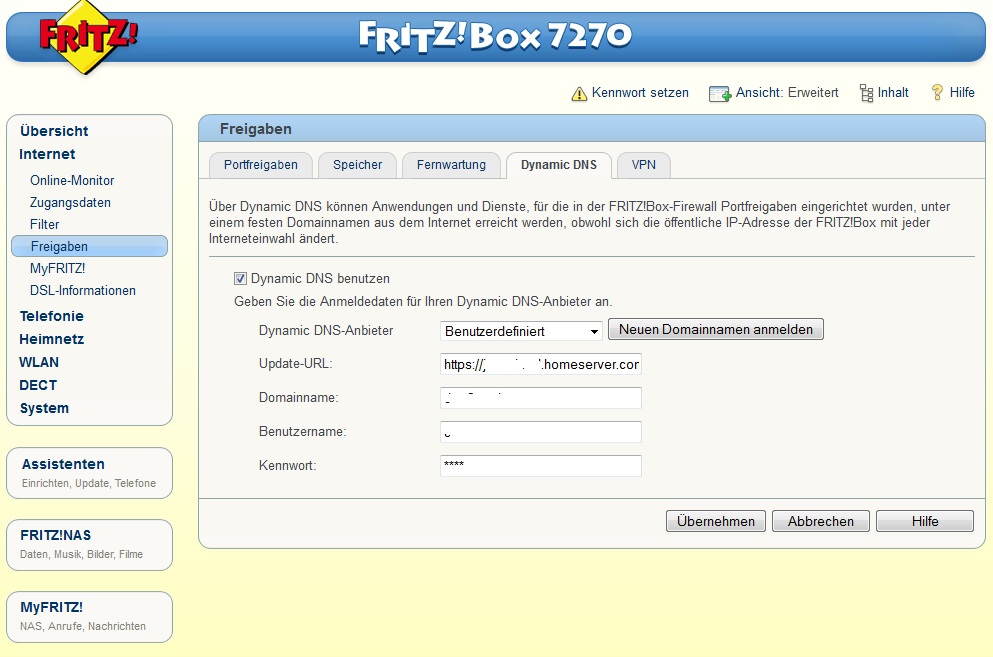
Task: Click the Hilfe question mark icon
Action: coord(937,92)
